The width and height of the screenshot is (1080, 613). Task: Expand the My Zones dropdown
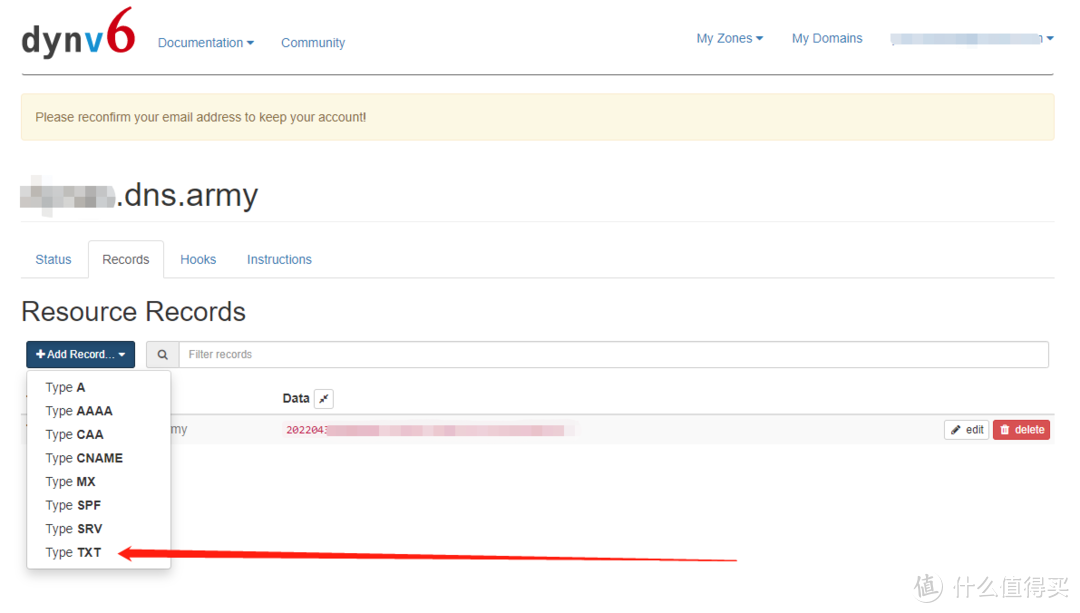click(x=729, y=39)
